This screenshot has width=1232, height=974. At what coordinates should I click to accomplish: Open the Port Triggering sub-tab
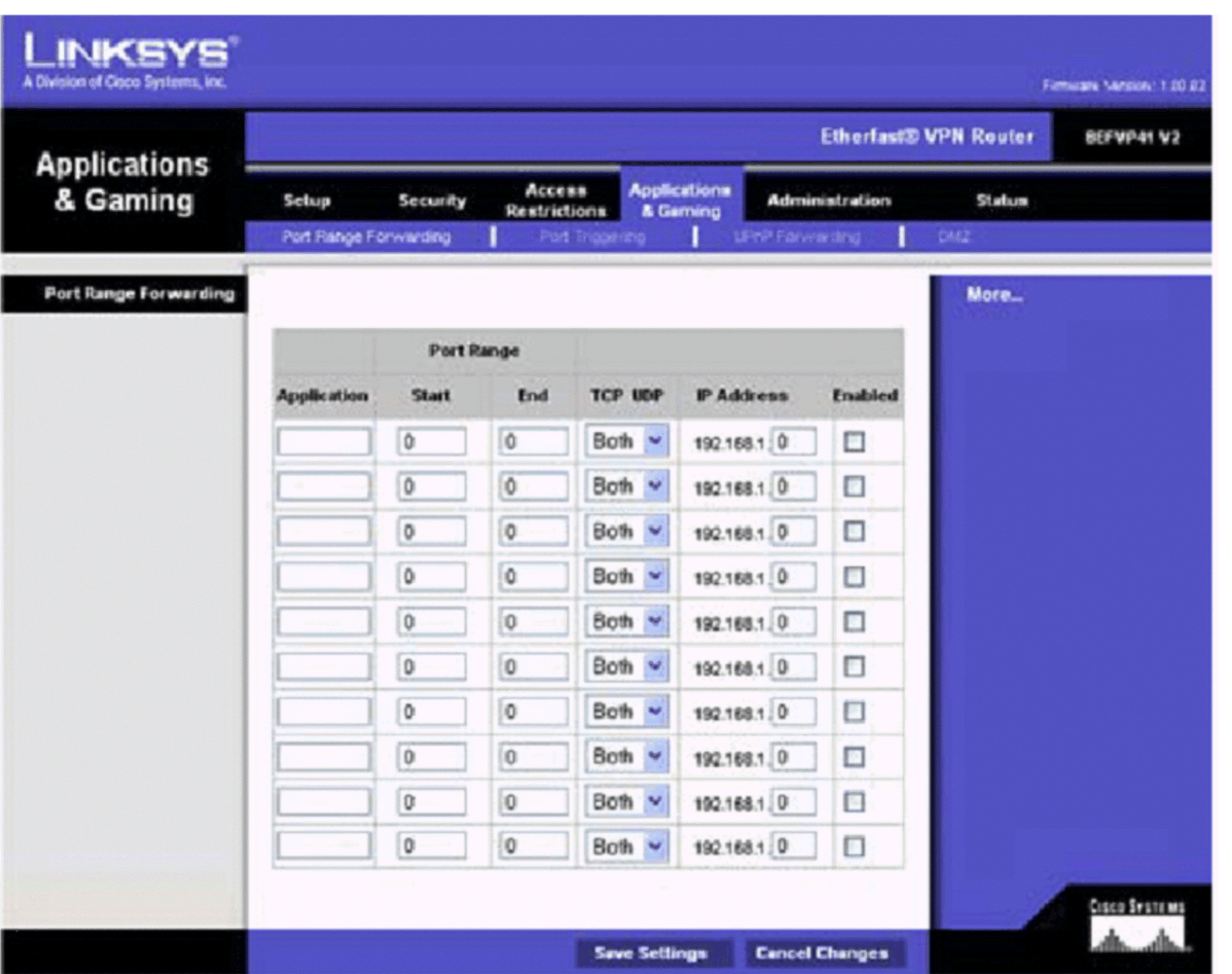tap(592, 236)
